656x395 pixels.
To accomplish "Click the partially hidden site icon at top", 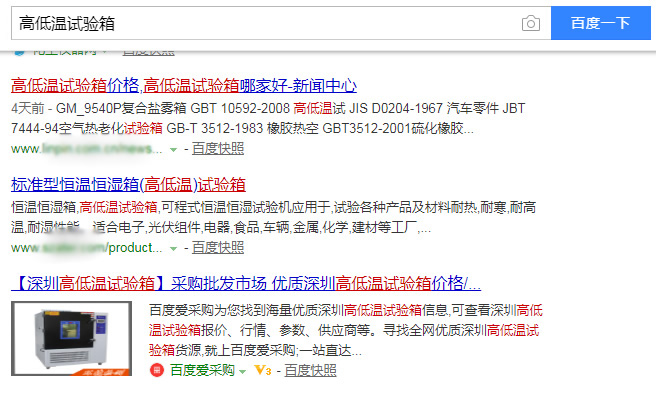I will pyautogui.click(x=19, y=52).
